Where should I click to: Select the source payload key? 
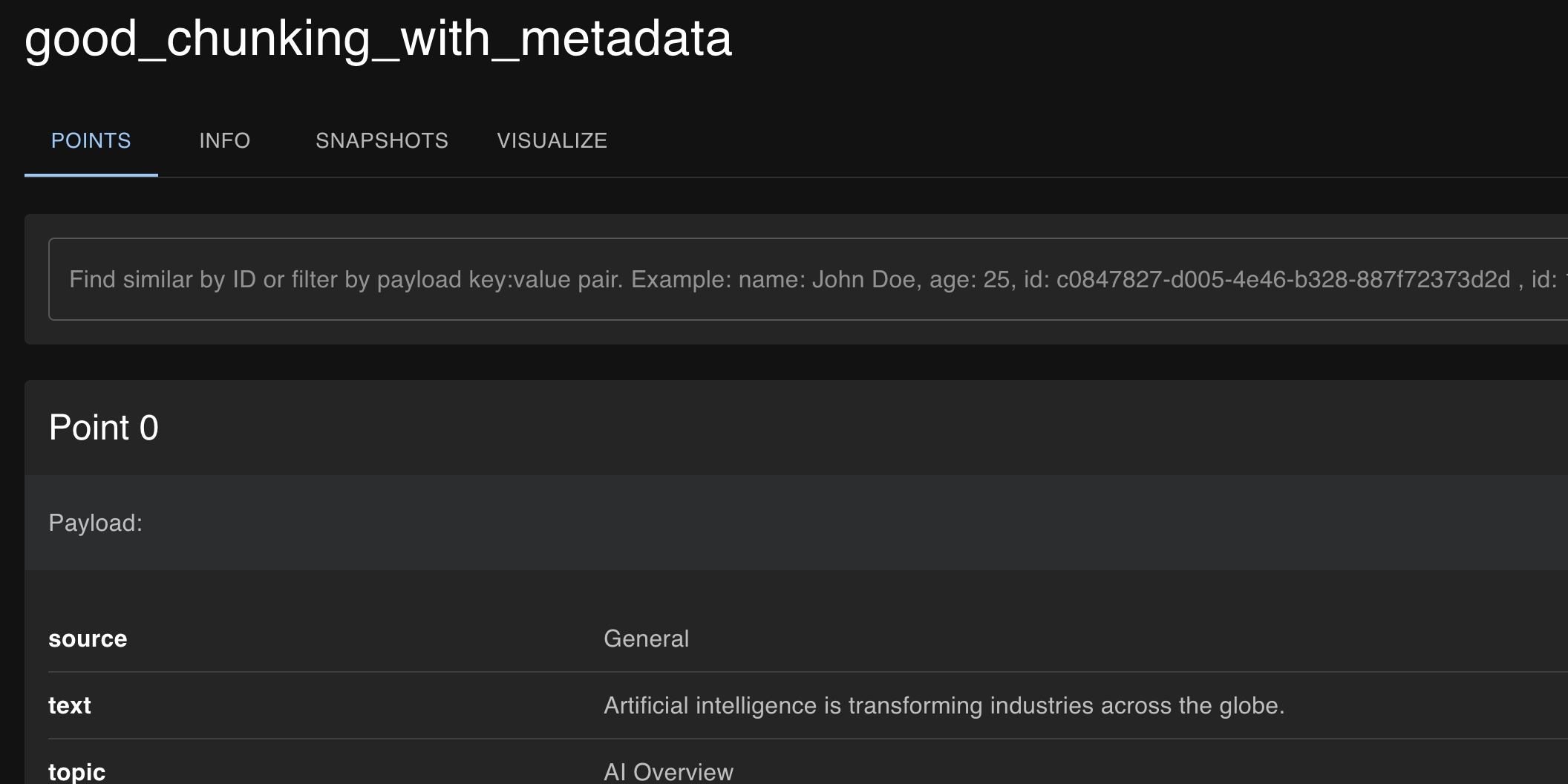click(x=88, y=638)
